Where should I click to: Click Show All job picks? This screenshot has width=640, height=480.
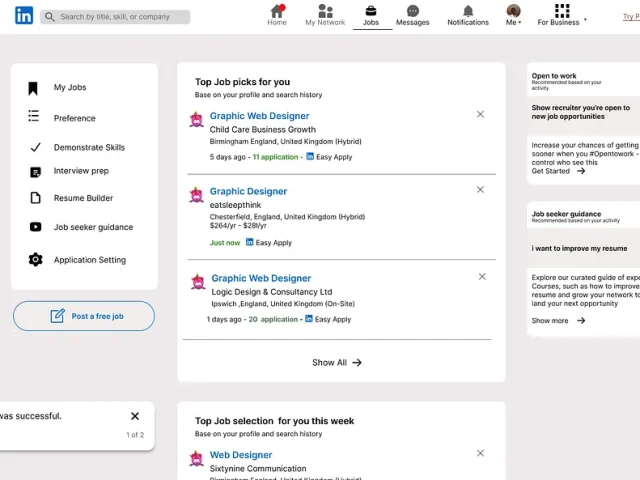pyautogui.click(x=337, y=362)
